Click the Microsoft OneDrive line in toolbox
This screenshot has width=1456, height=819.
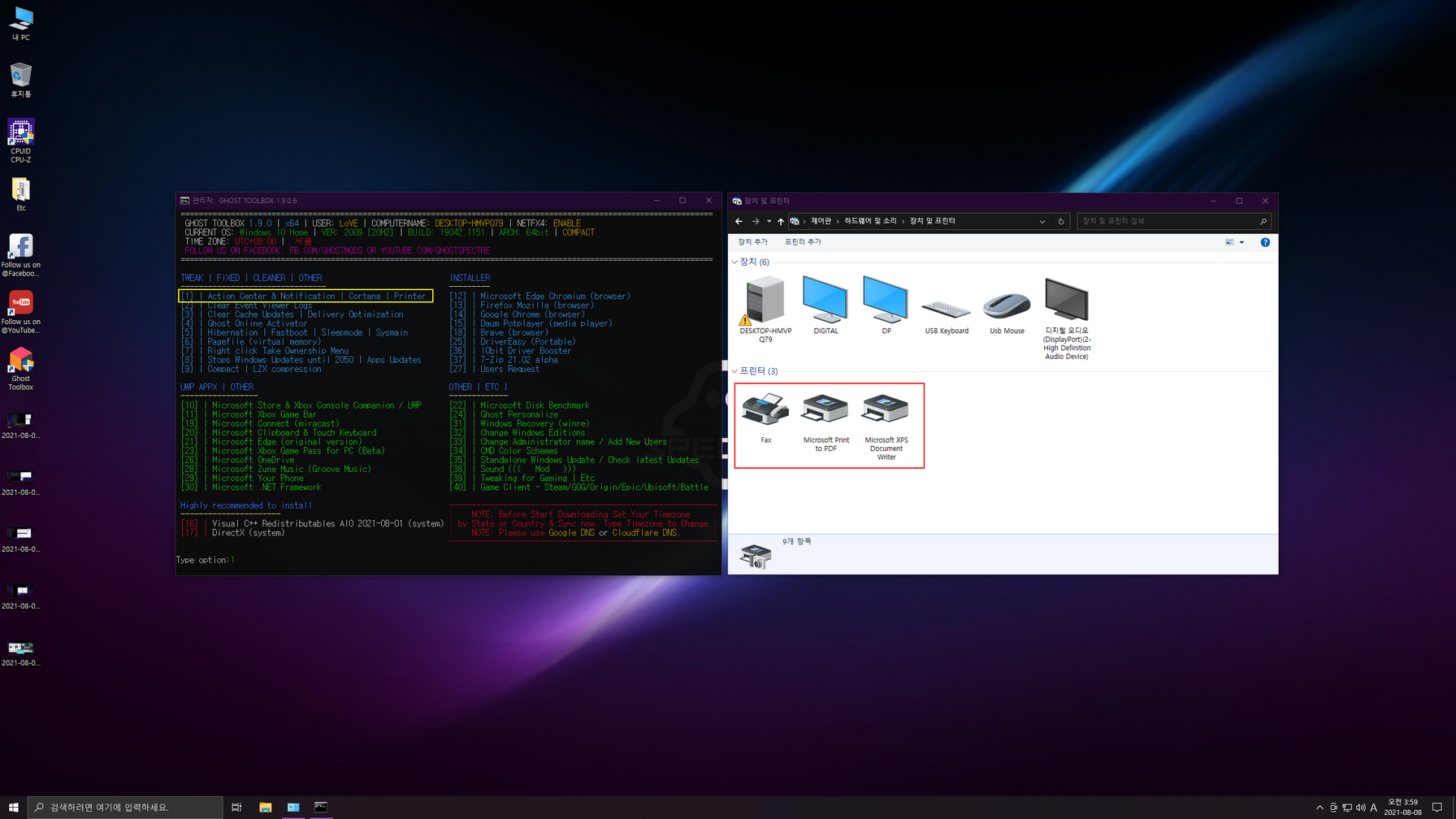[x=238, y=460]
